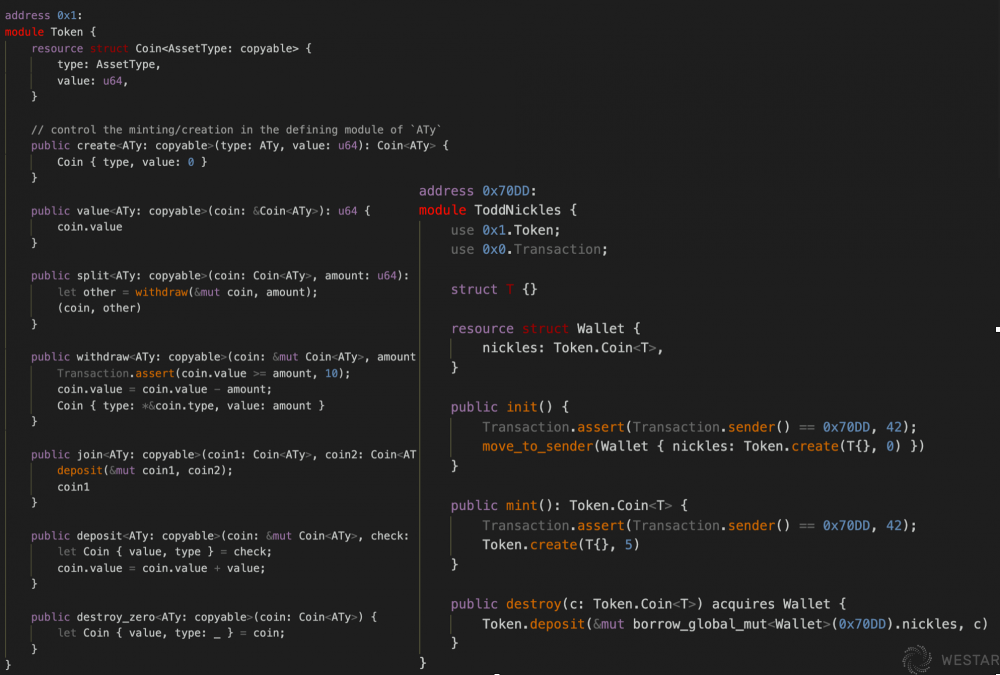Viewport: 1000px width, 675px height.
Task: Click "Coin { type: *&coin.type, value: amount }"
Action: coord(191,406)
